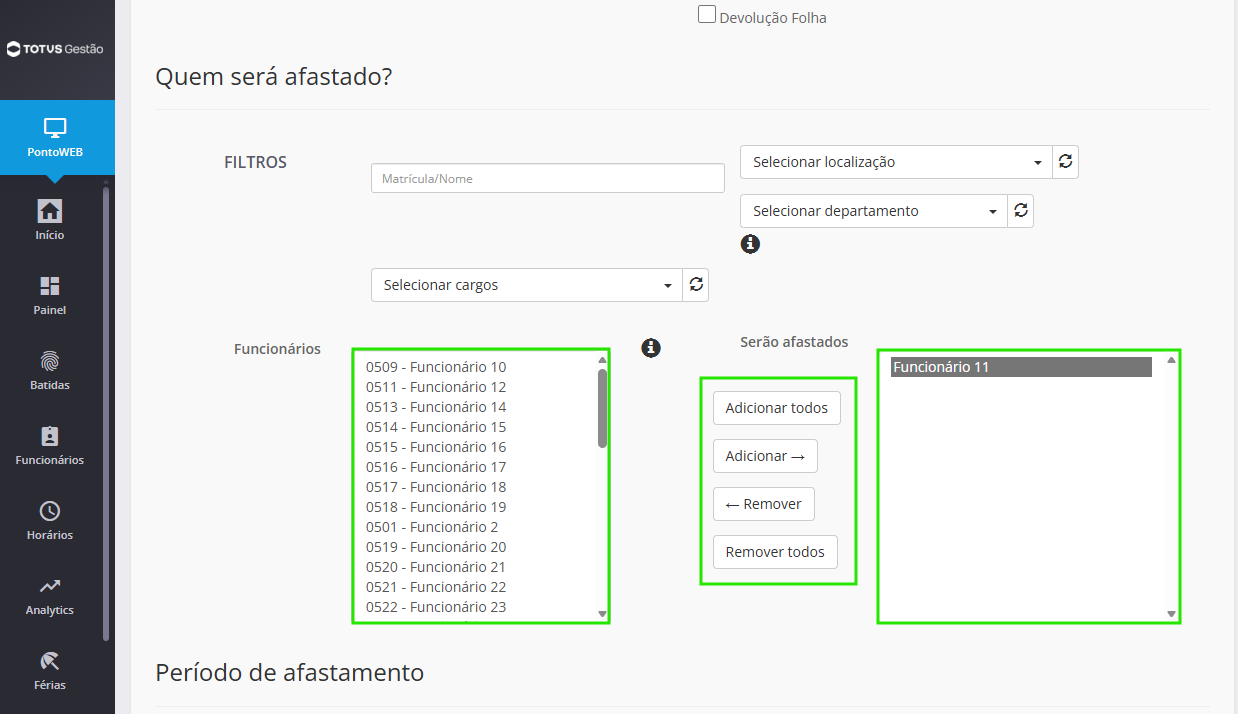Click Adicionar → button

coord(765,456)
